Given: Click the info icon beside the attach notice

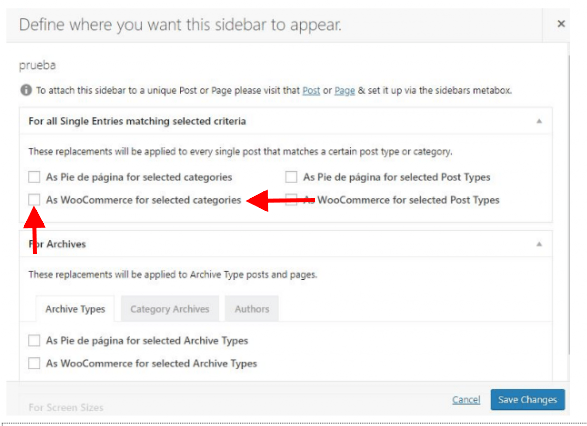Looking at the screenshot, I should point(26,90).
